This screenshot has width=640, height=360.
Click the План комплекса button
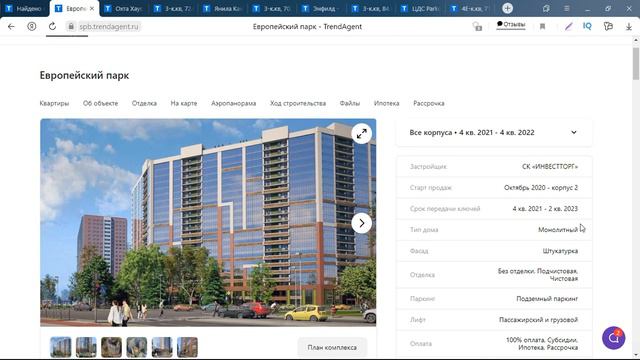click(332, 347)
